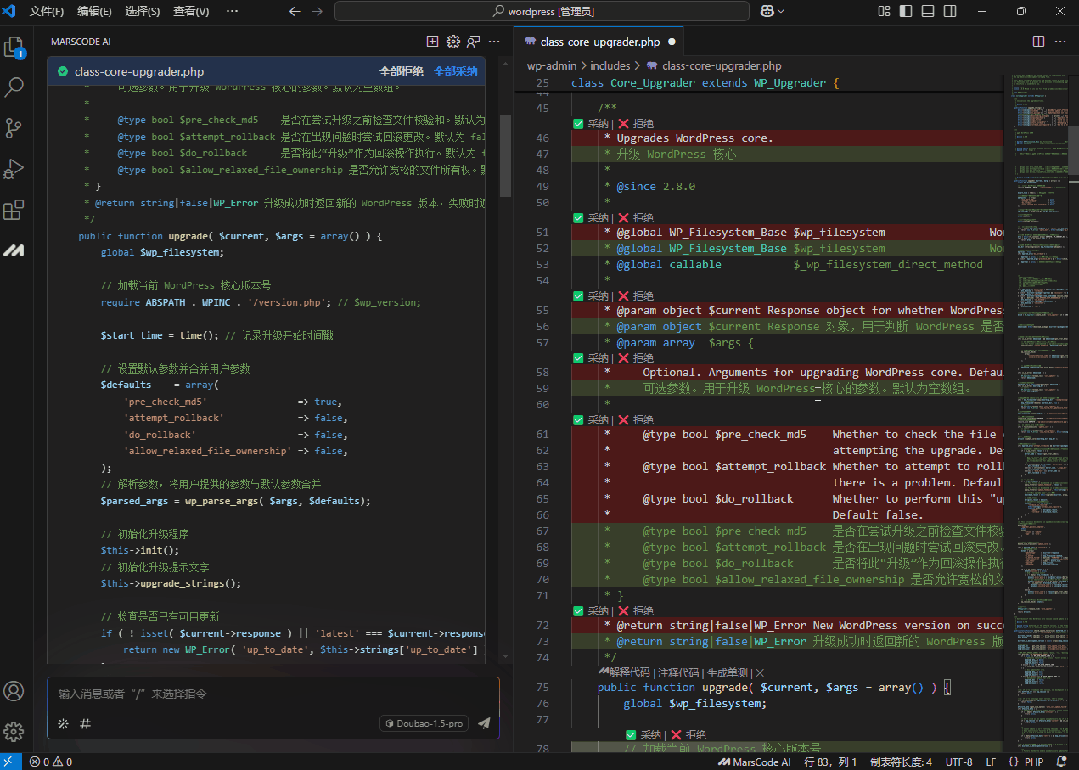Image resolution: width=1079 pixels, height=770 pixels.
Task: Click the 生成单测 code lens
Action: click(x=727, y=672)
